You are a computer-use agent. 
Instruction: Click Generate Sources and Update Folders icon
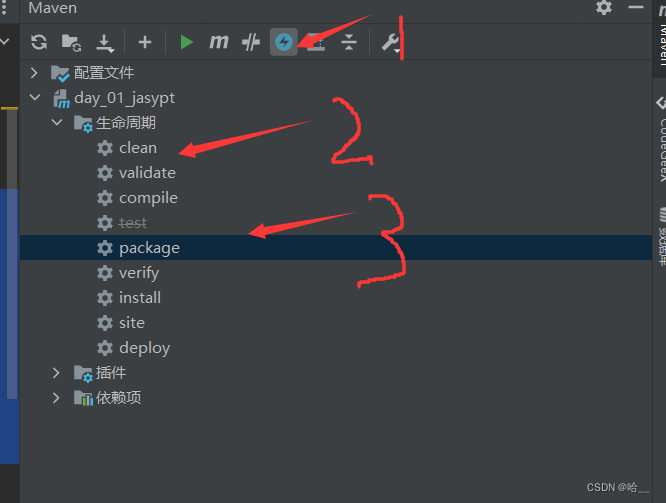71,42
